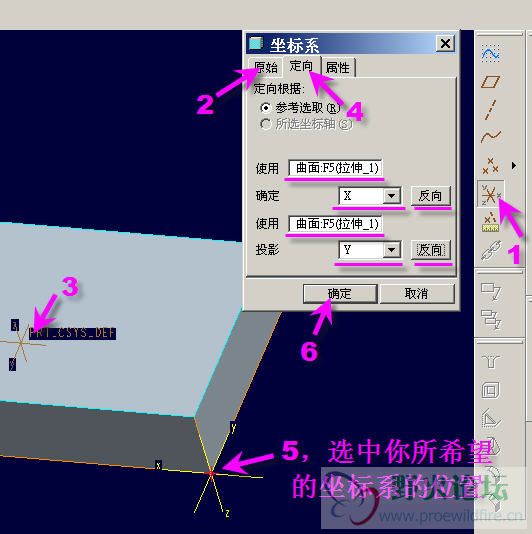Switch to the 原始 tab
532x534 pixels.
[266, 67]
